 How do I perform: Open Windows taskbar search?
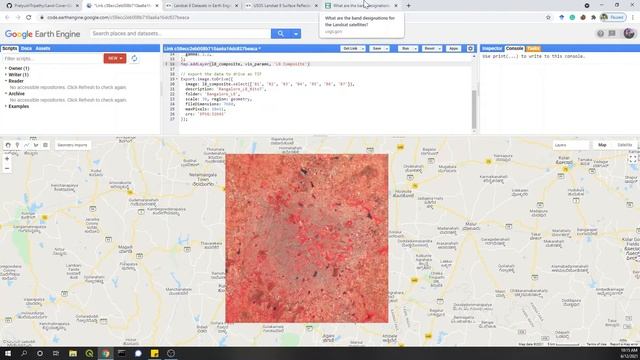click(24, 353)
